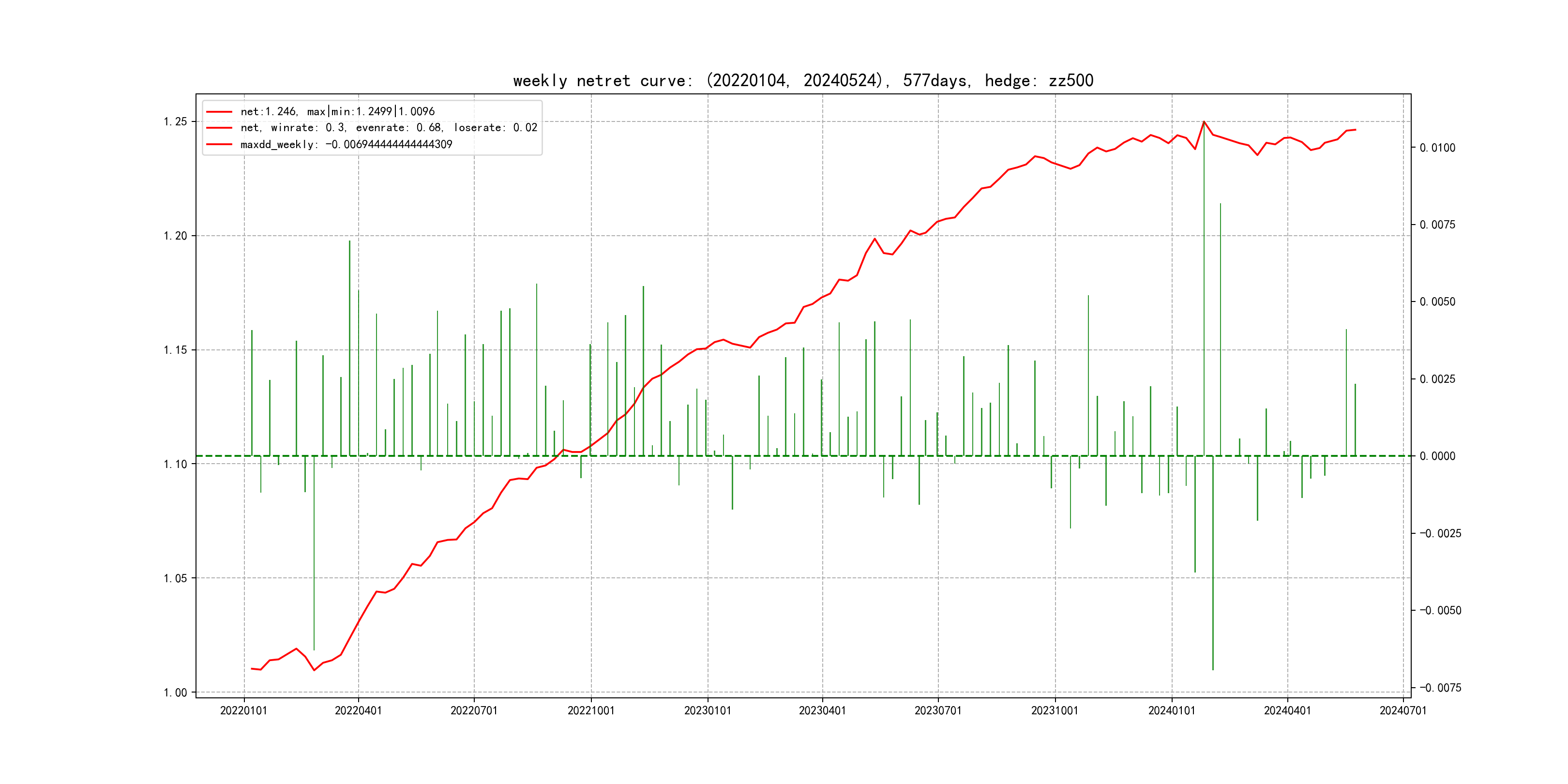The height and width of the screenshot is (784, 1568).
Task: Click the 1.00 left y-axis tick label
Action: pyautogui.click(x=175, y=692)
